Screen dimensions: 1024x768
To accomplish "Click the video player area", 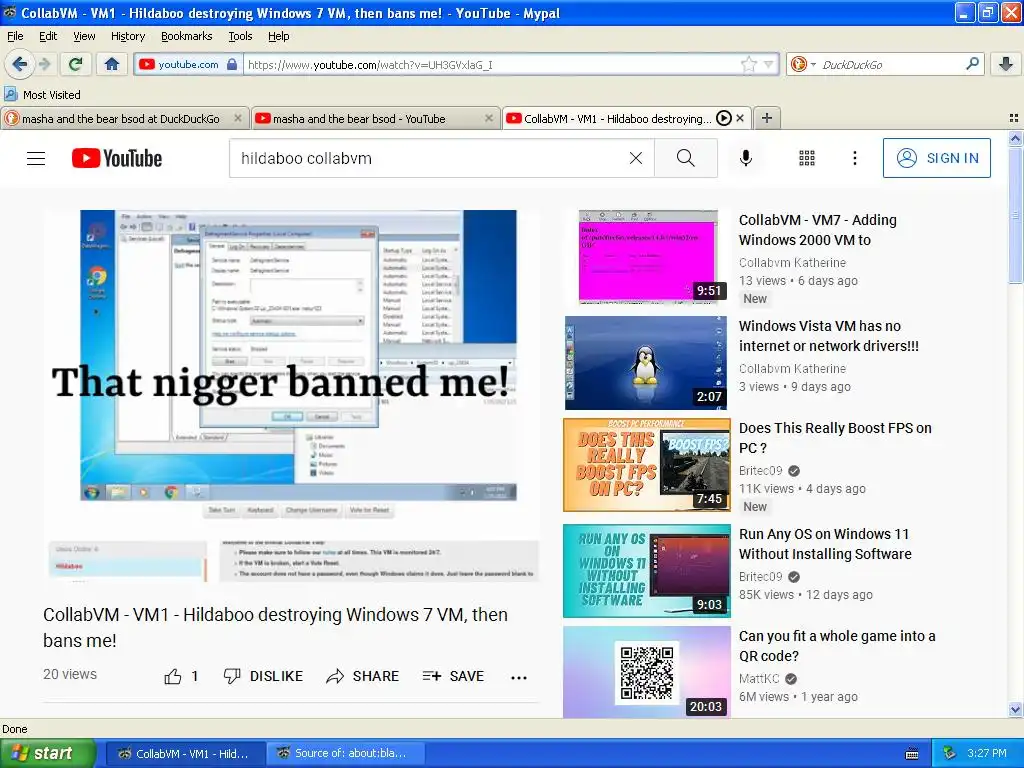I will pyautogui.click(x=292, y=395).
